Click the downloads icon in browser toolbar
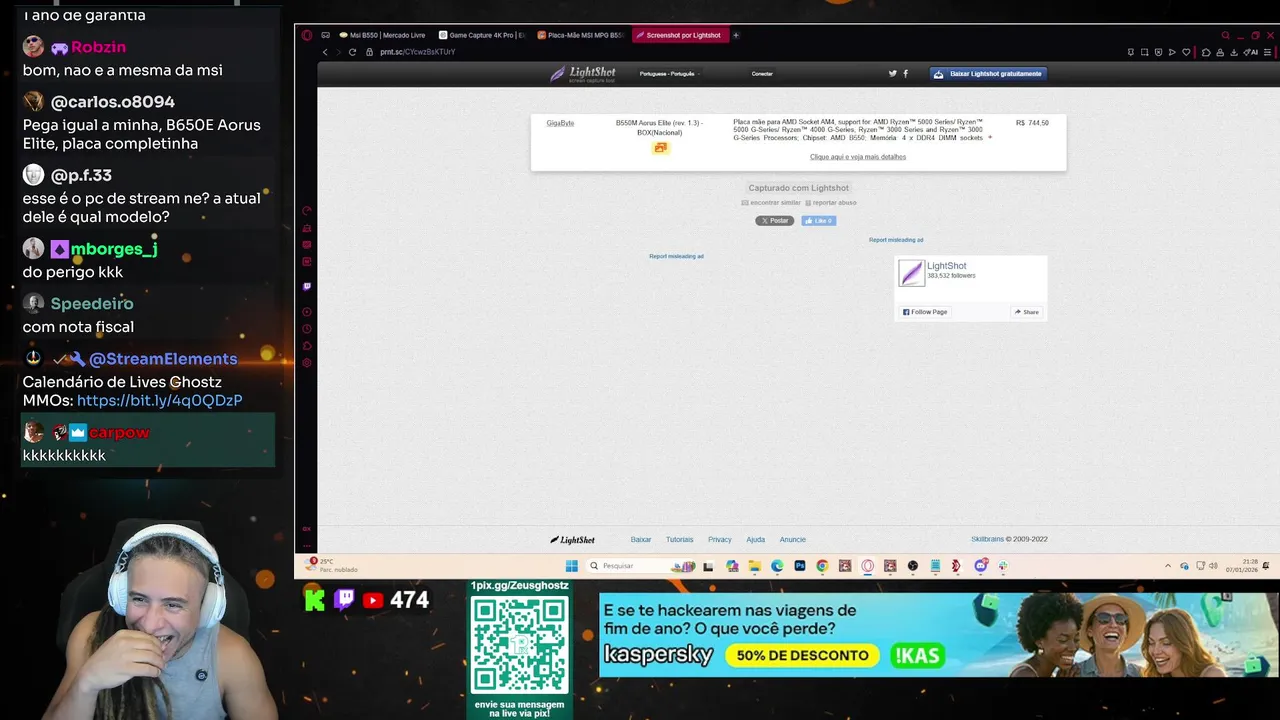 pos(1234,52)
